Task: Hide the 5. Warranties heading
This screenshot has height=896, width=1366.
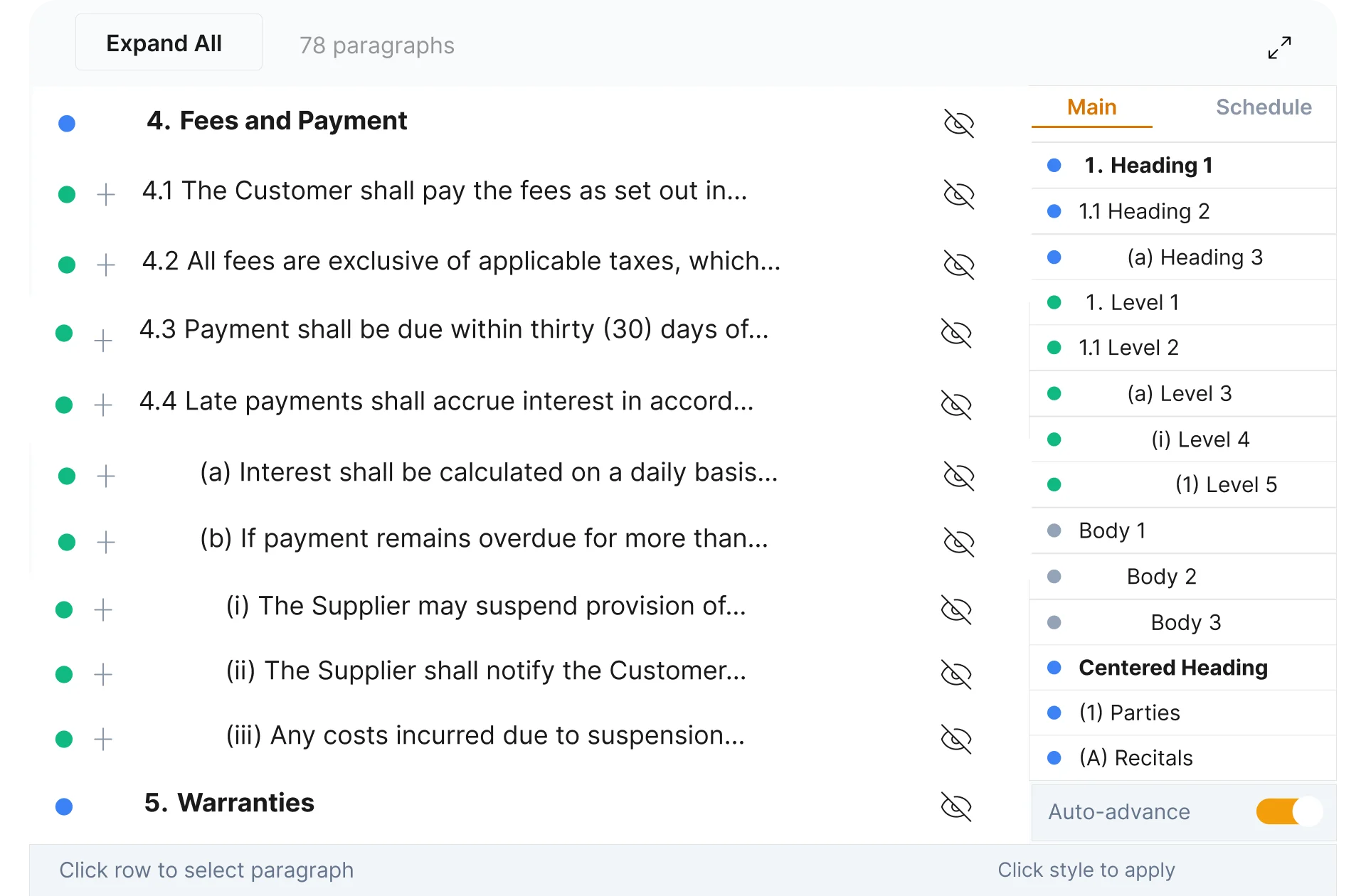Action: point(955,806)
